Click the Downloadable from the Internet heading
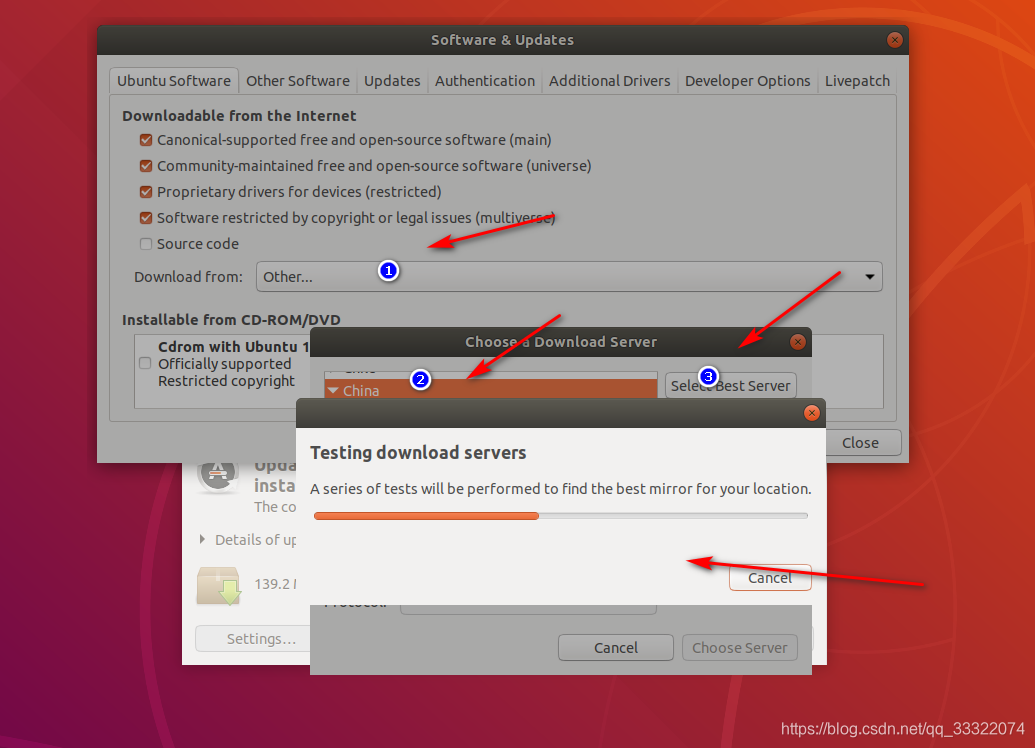 click(239, 116)
